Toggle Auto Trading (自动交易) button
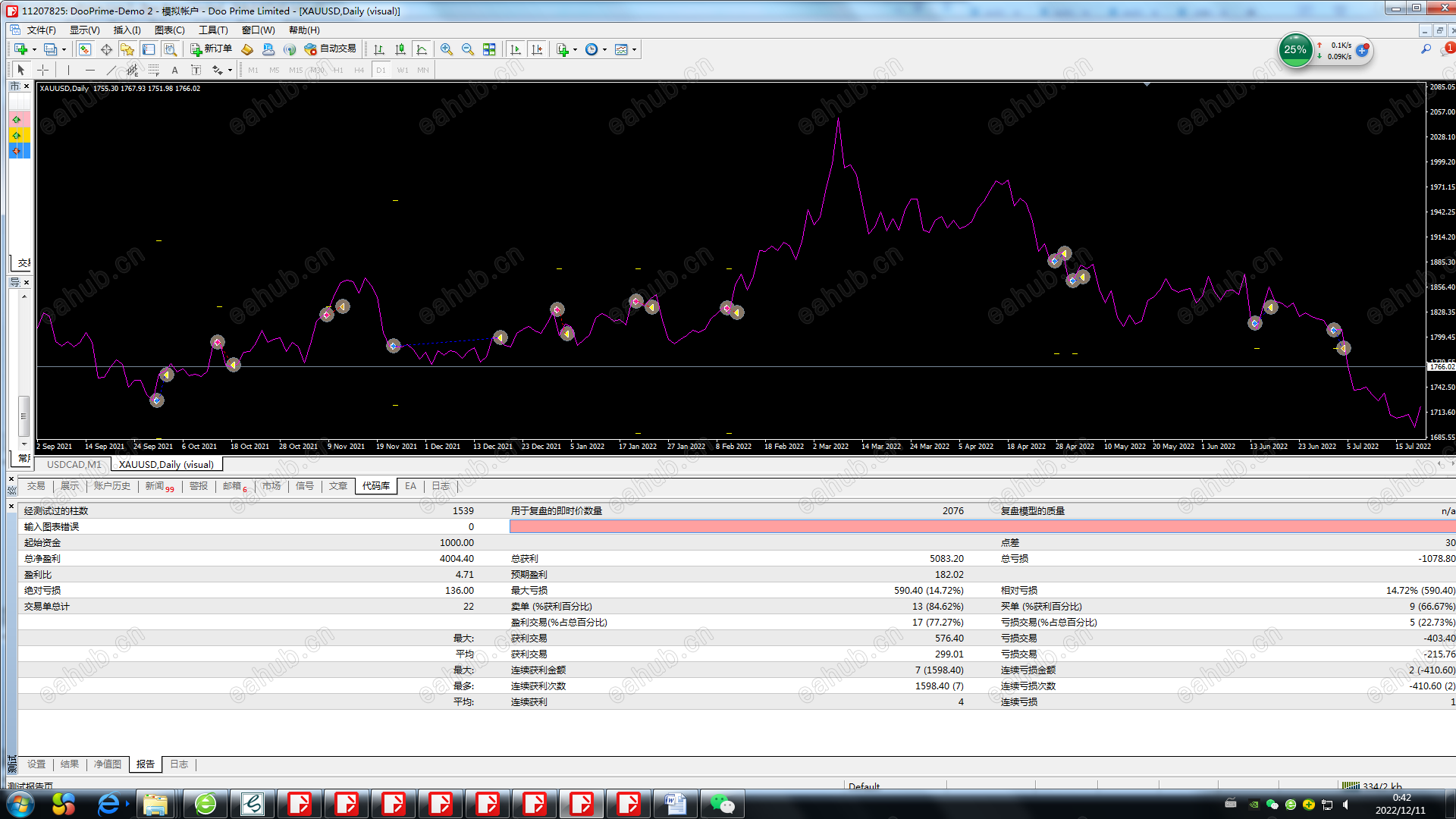Viewport: 1456px width, 819px height. click(x=330, y=49)
